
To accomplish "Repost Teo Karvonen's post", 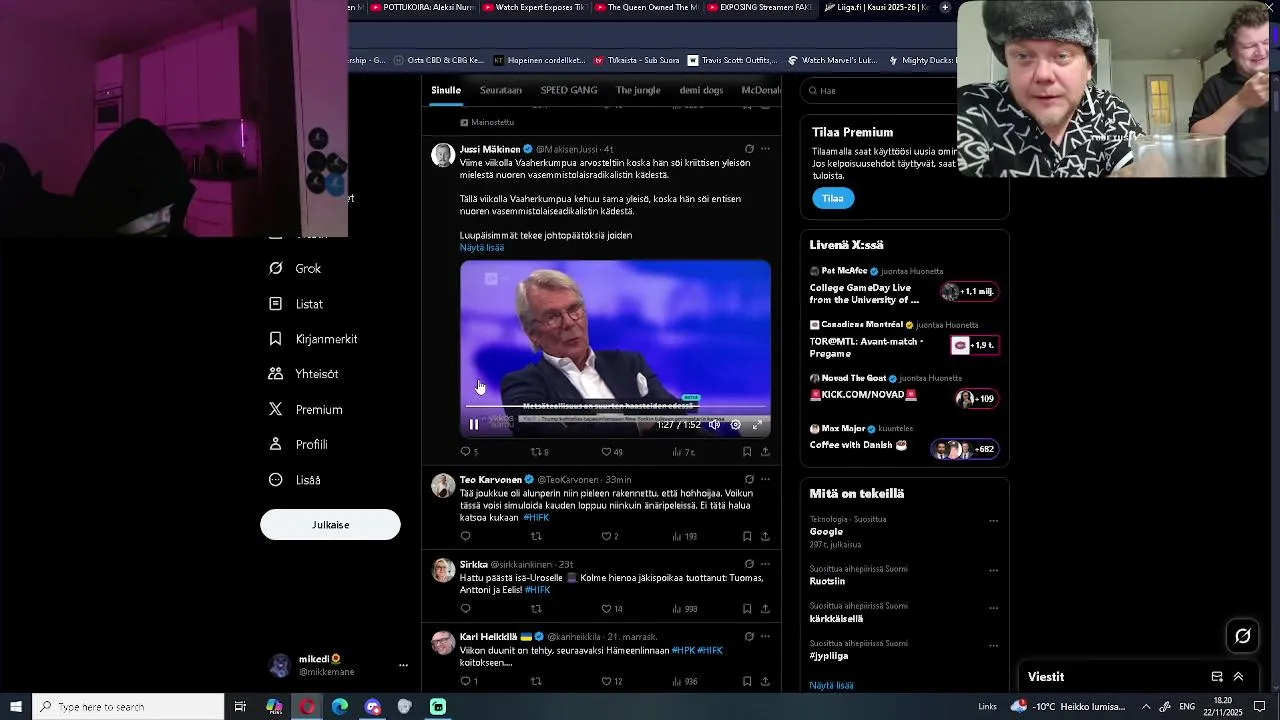I will (x=536, y=537).
